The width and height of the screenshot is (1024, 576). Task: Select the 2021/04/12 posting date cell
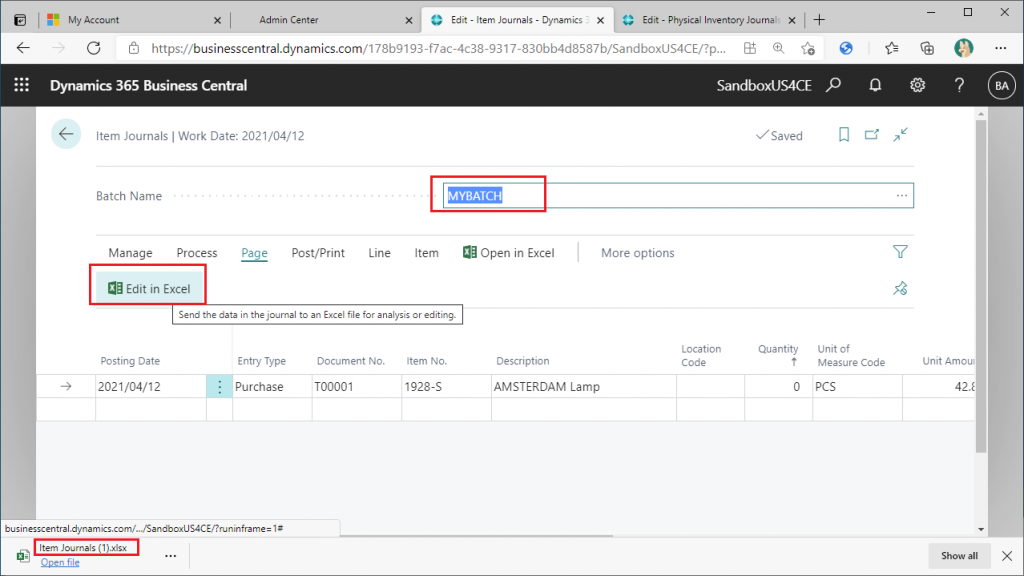[x=151, y=387]
